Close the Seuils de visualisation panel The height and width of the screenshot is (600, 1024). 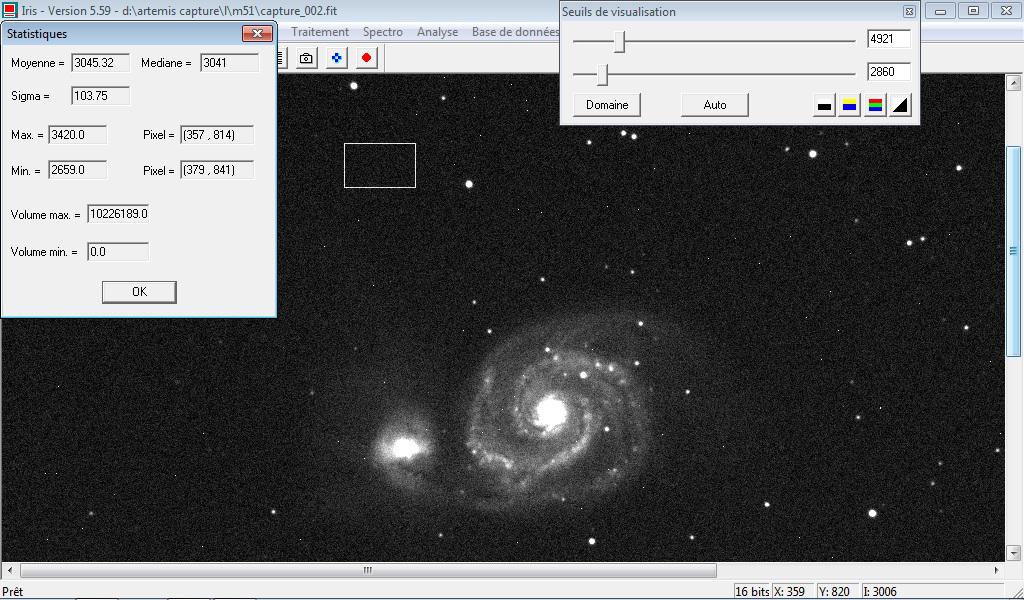(909, 11)
